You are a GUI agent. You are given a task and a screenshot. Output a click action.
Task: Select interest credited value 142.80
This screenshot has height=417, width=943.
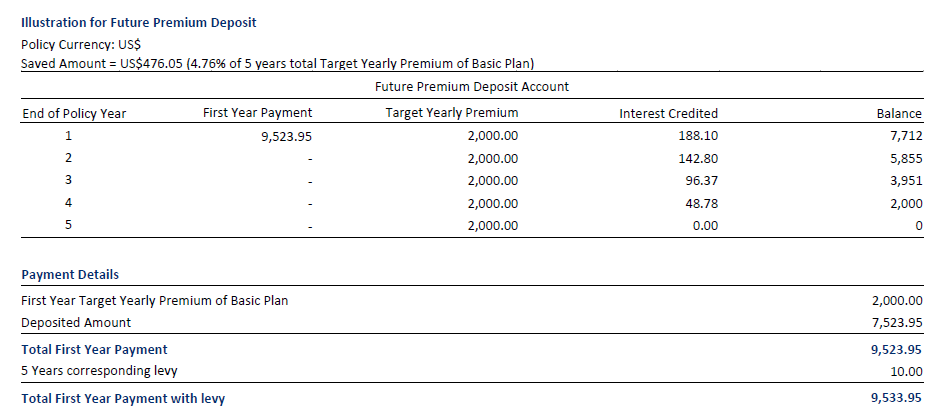698,158
